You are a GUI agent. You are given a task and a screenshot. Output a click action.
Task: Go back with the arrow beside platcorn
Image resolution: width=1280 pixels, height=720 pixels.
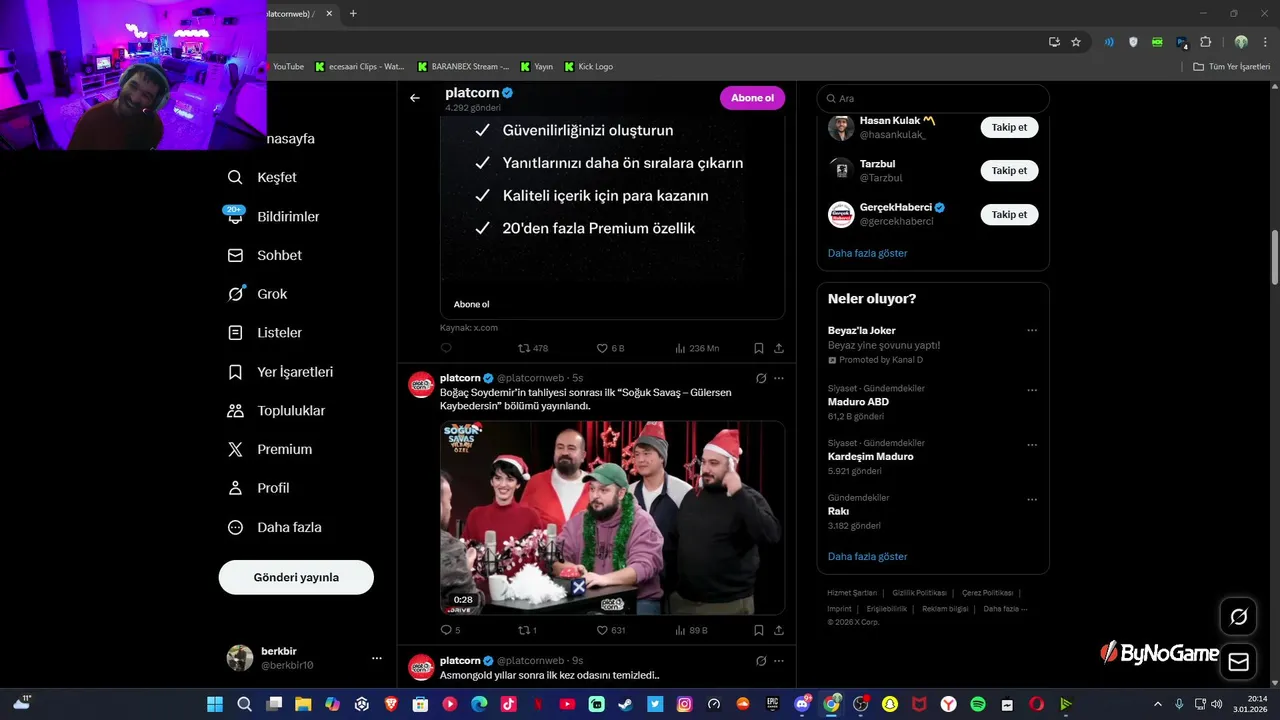click(415, 98)
